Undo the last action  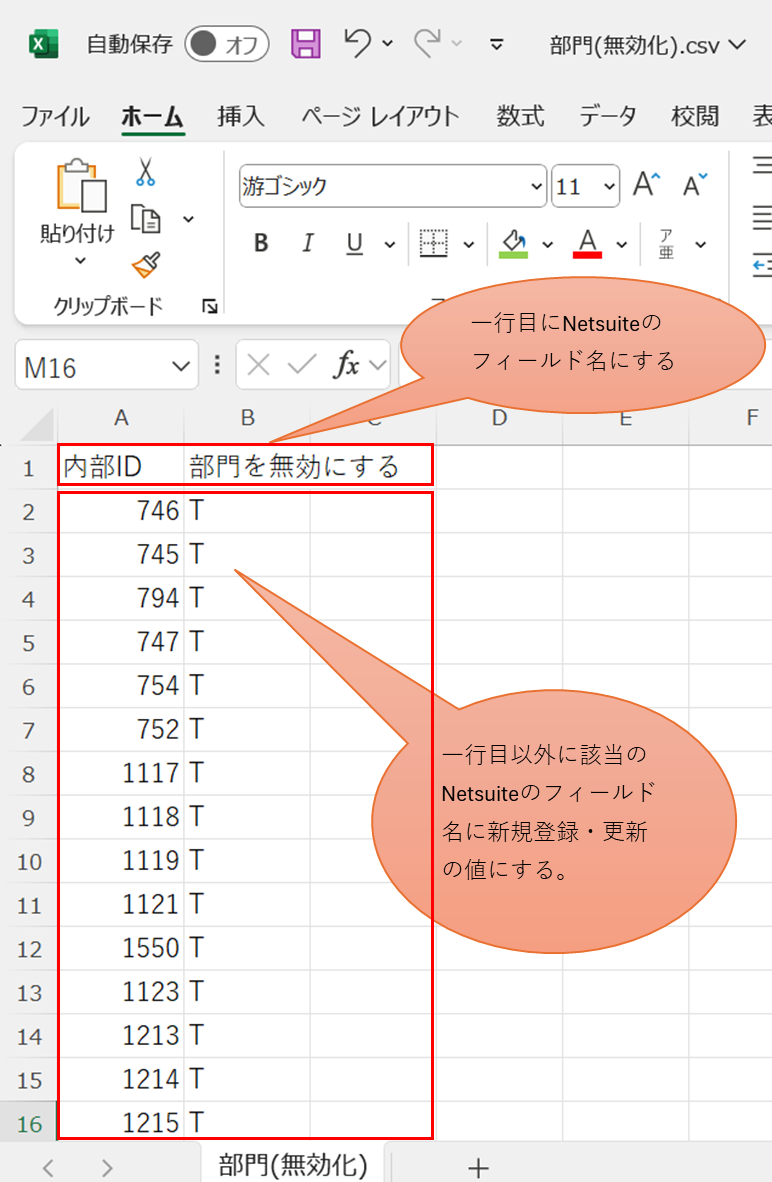(357, 43)
